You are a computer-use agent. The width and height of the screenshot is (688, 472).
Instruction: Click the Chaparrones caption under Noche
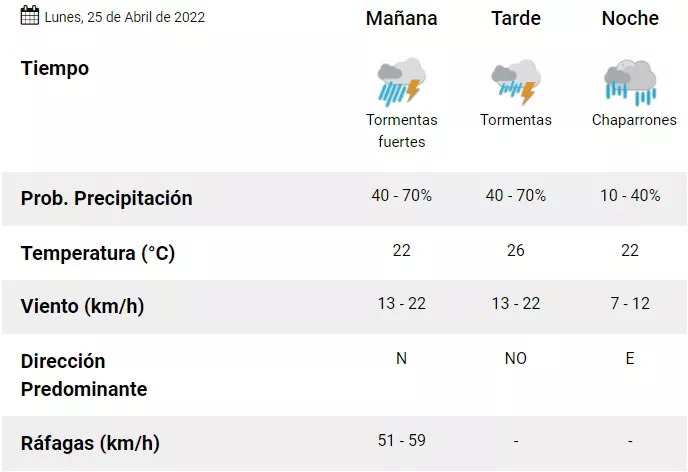tap(634, 120)
